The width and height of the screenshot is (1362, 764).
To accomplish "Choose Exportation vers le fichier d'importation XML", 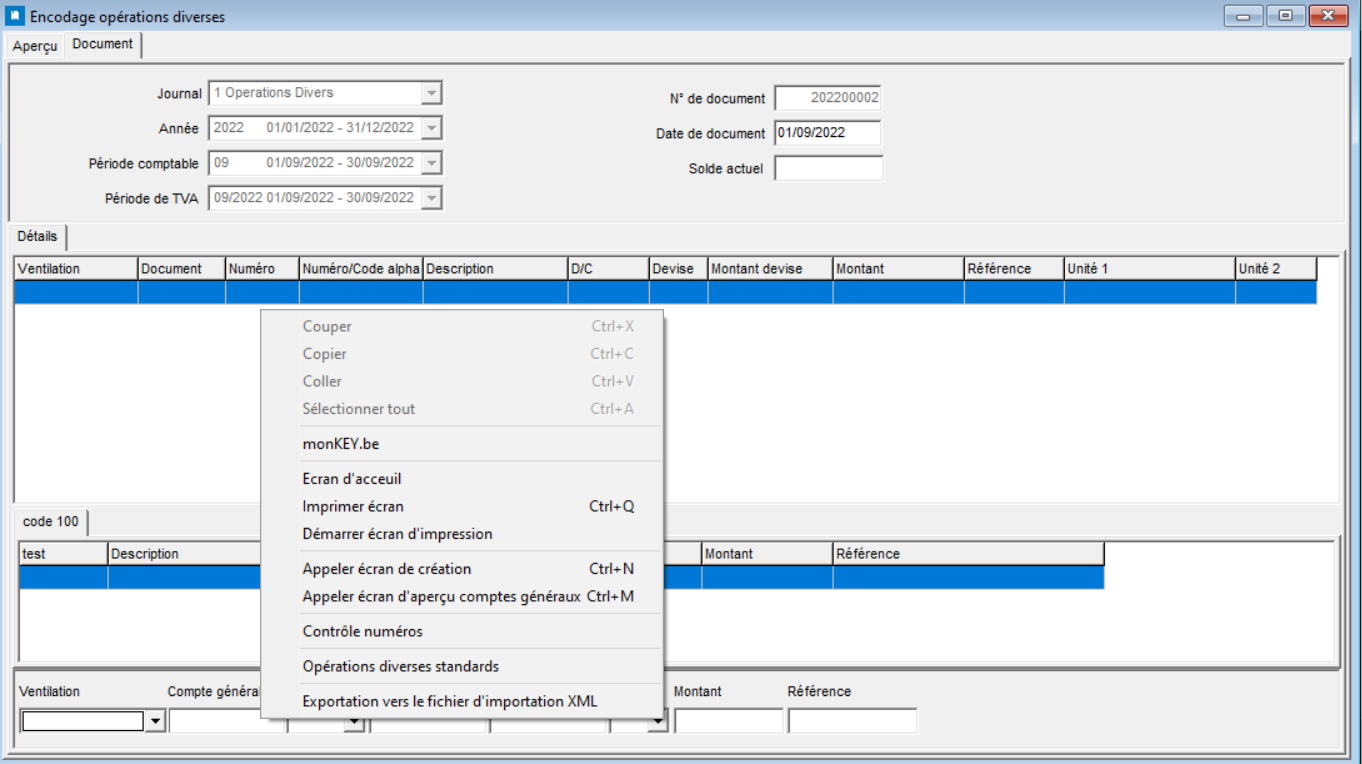I will (461, 702).
